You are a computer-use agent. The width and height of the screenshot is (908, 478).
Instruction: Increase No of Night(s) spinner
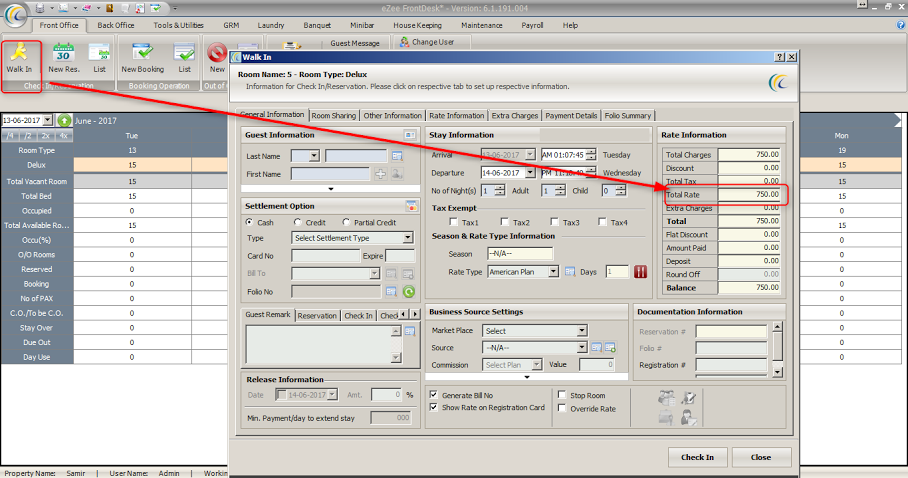coord(500,188)
